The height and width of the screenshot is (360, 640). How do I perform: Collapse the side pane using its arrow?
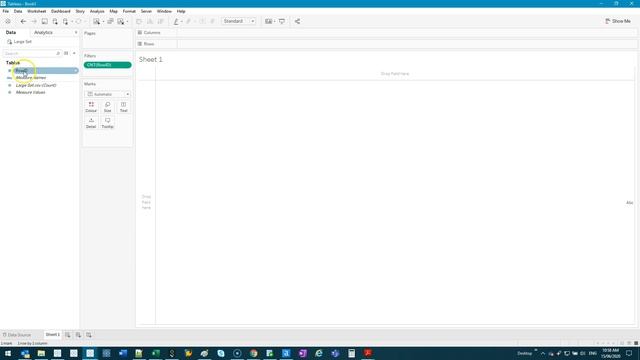76,32
